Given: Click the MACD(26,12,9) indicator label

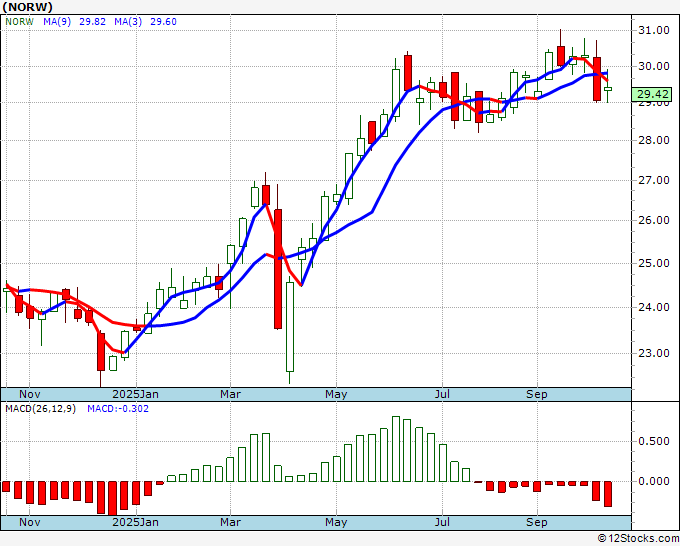Looking at the screenshot, I should coord(40,409).
